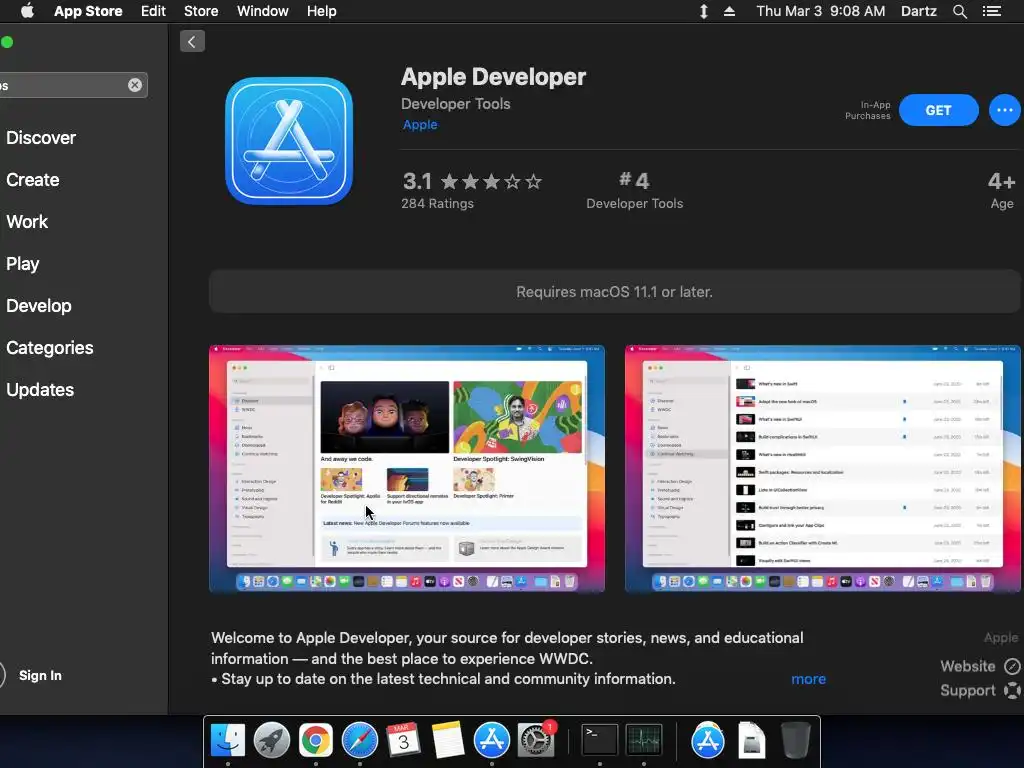Open the Trash in Dock

tap(795, 741)
